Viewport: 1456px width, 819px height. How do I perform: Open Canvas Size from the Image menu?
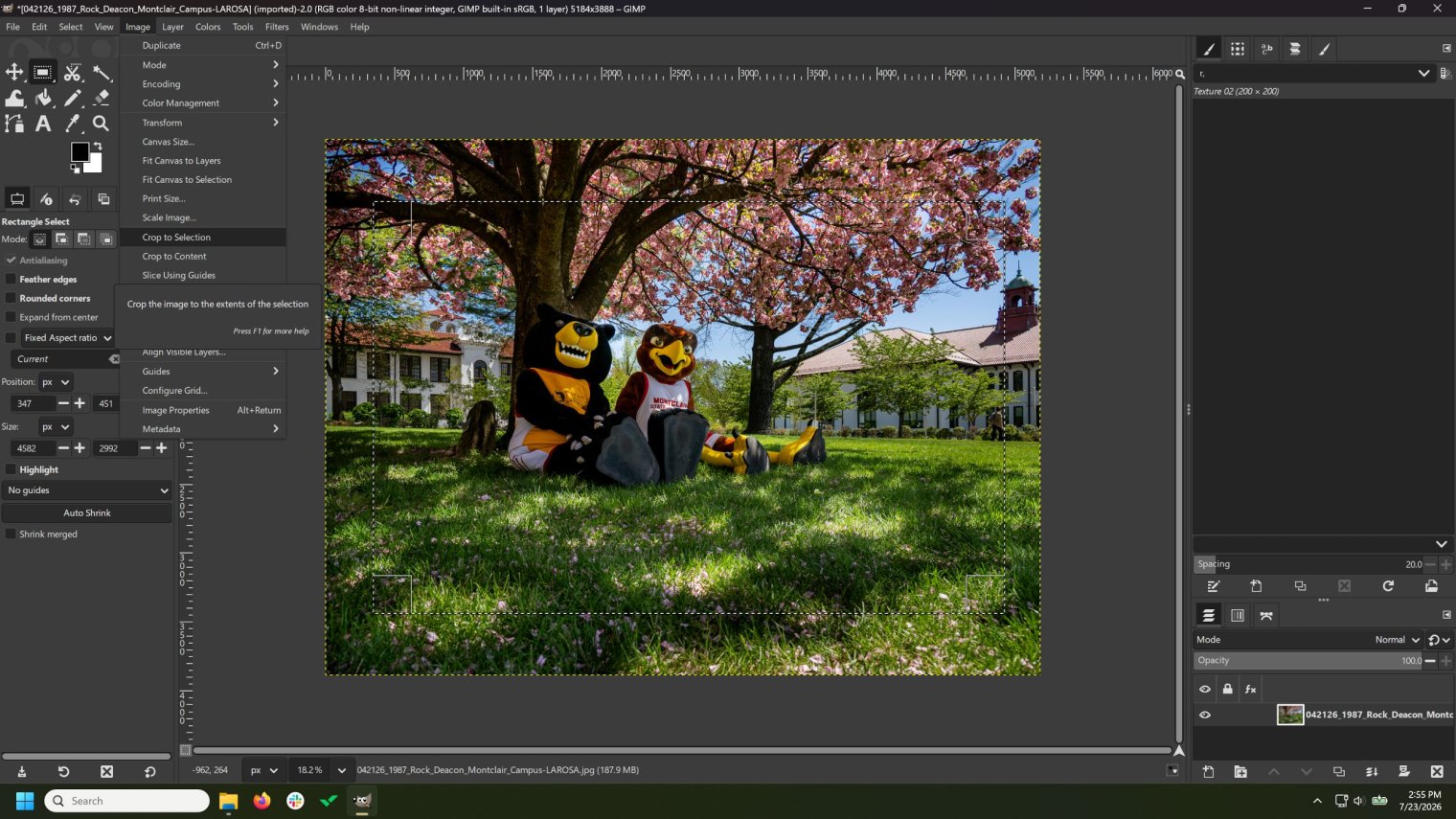pyautogui.click(x=203, y=142)
